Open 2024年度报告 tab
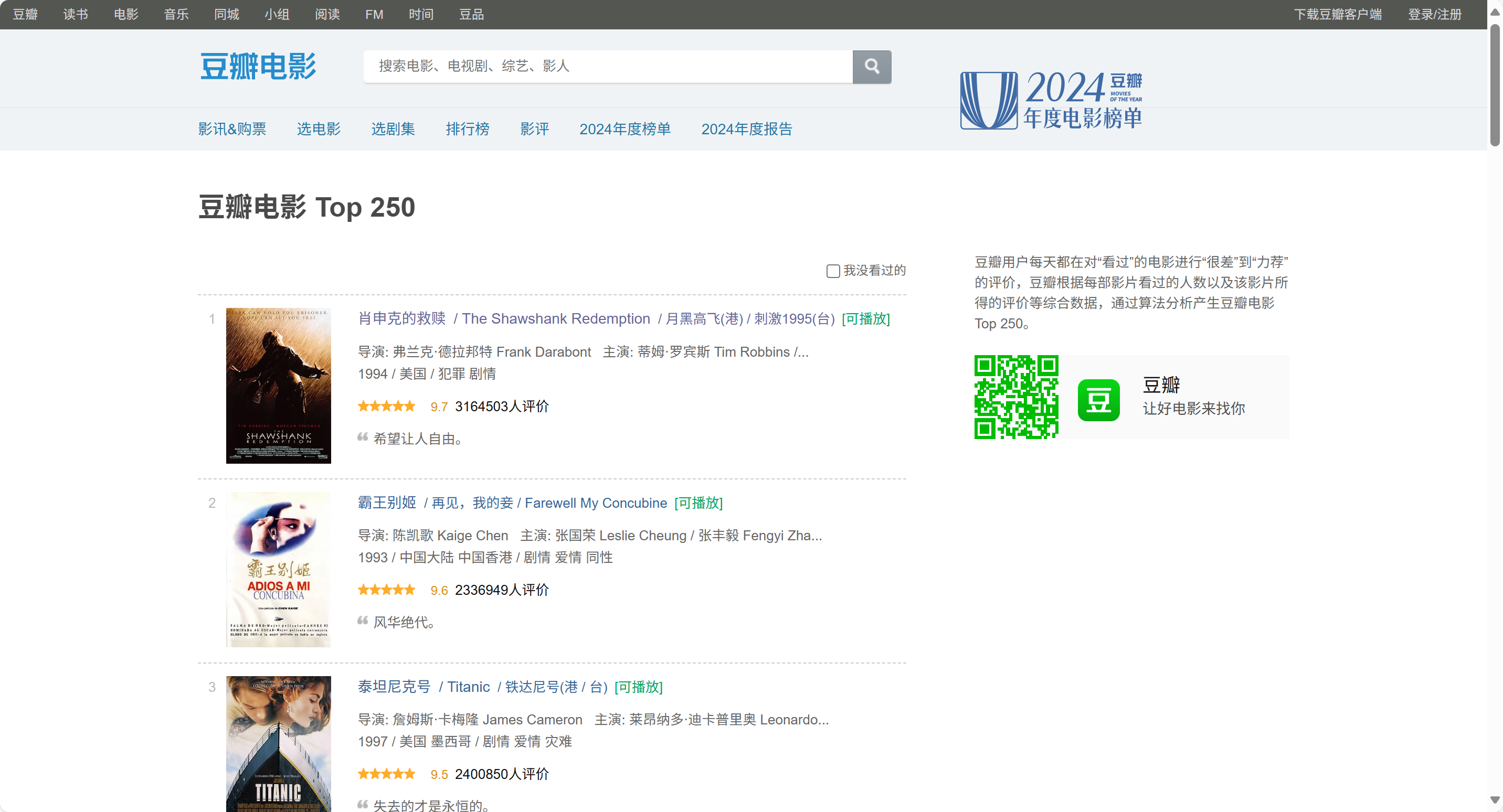 click(747, 129)
